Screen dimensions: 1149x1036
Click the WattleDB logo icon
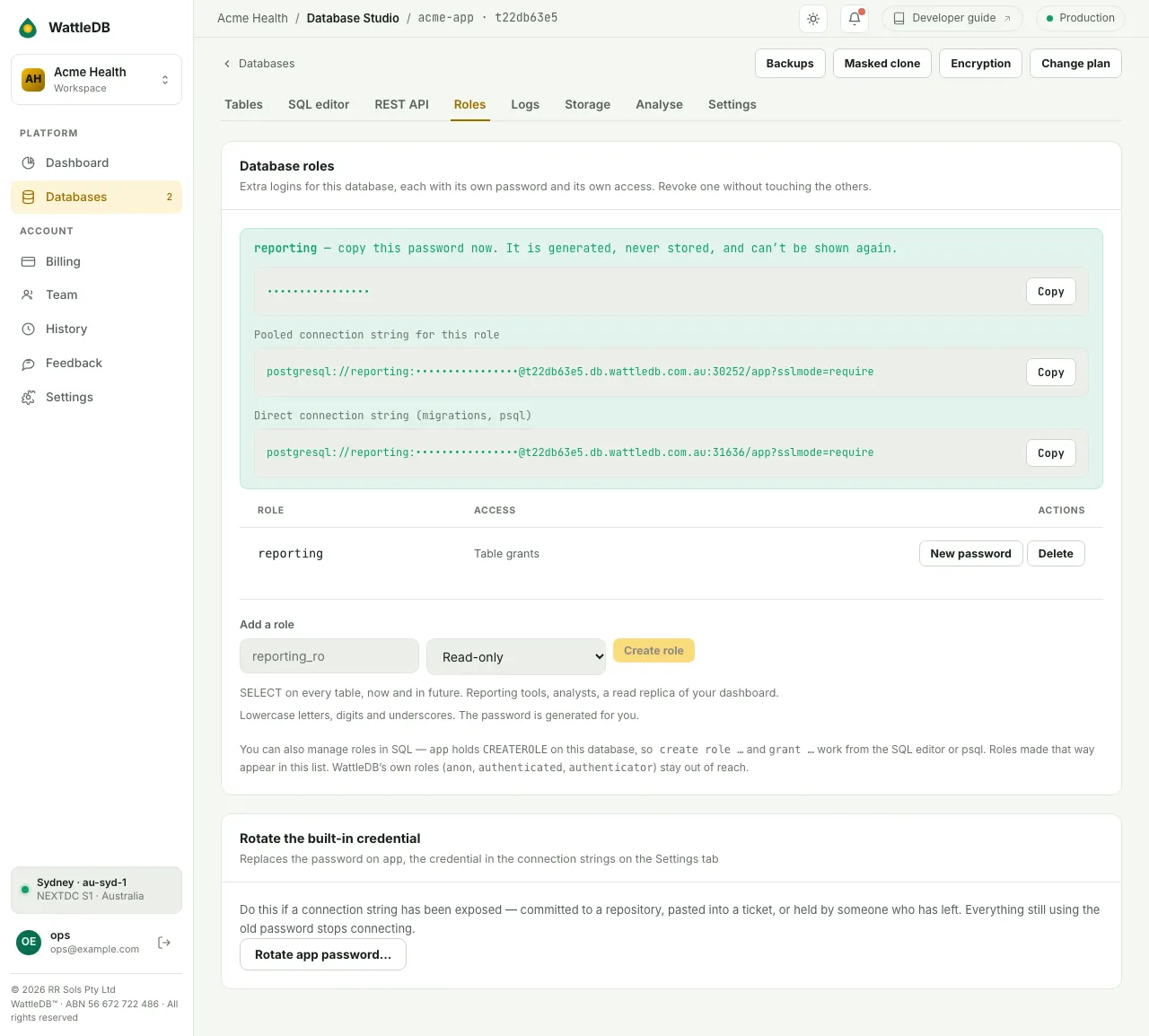pyautogui.click(x=29, y=28)
